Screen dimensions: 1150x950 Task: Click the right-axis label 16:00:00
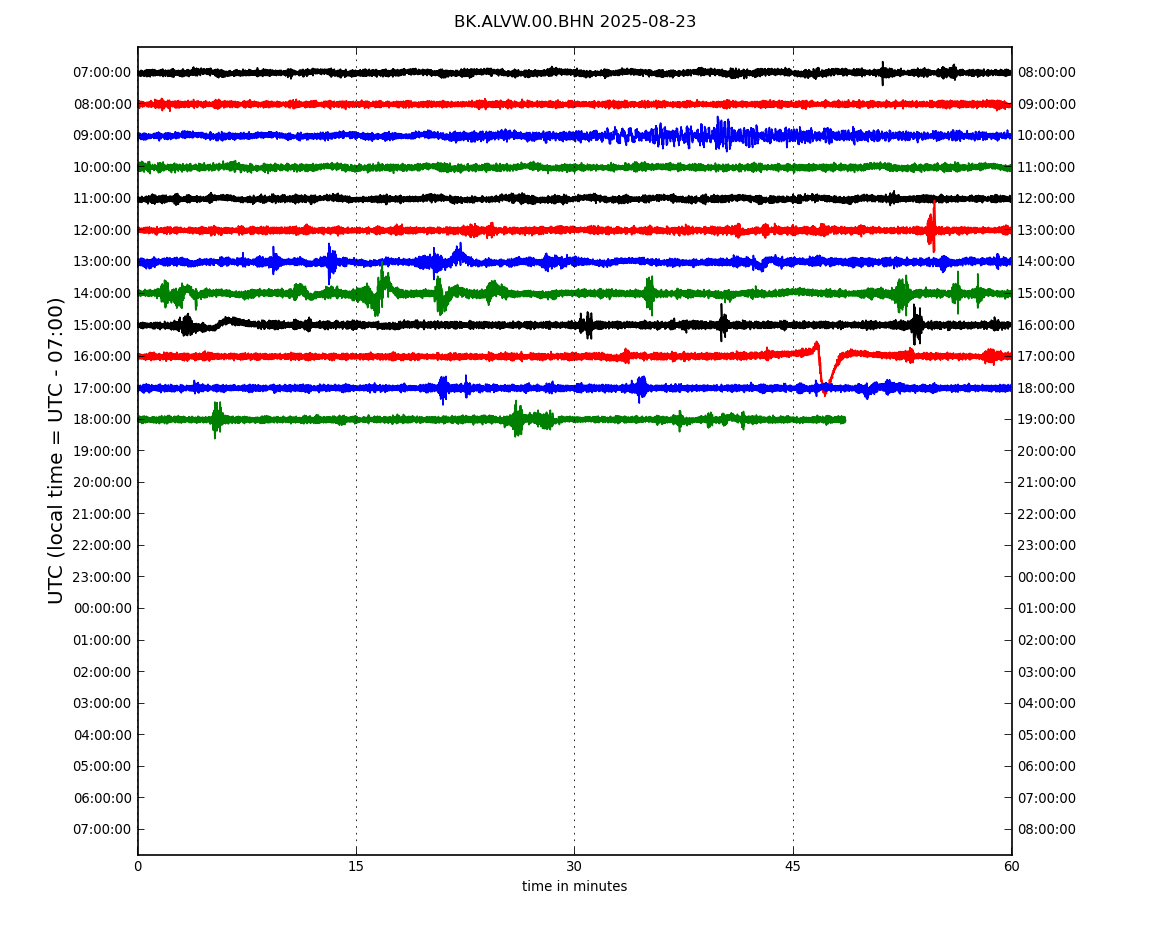[1047, 325]
